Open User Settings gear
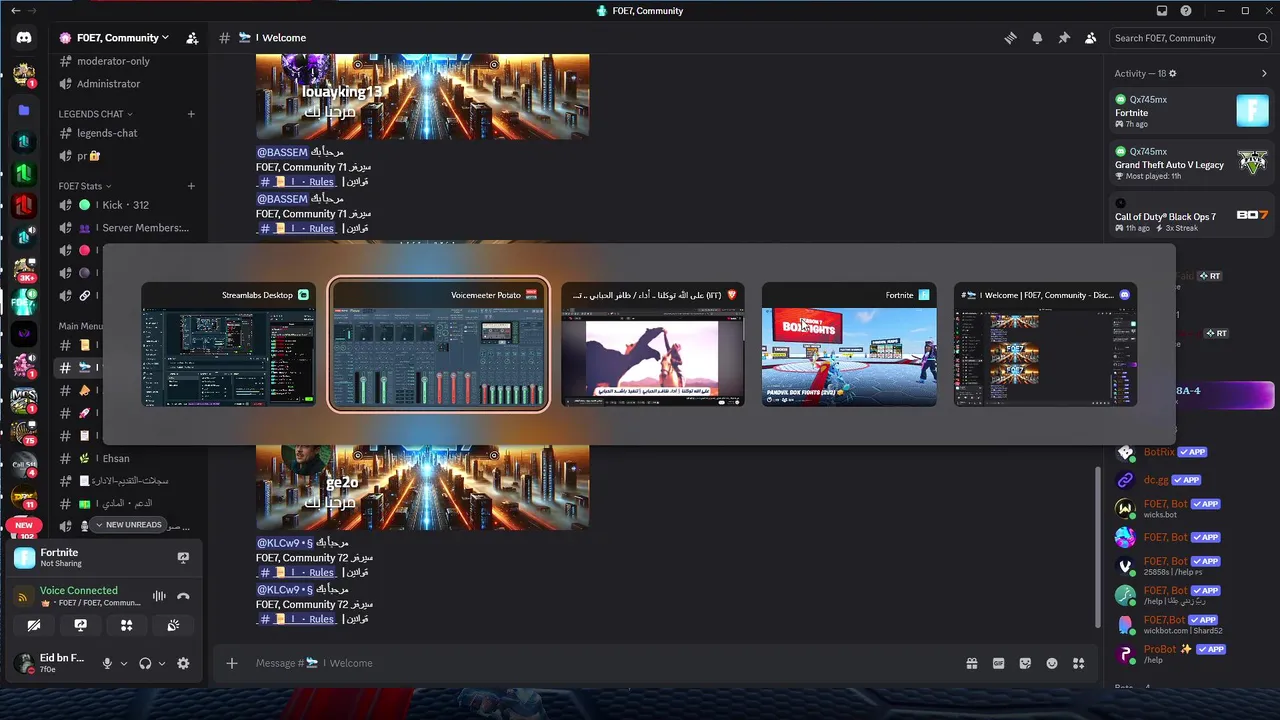1280x720 pixels. click(x=183, y=663)
